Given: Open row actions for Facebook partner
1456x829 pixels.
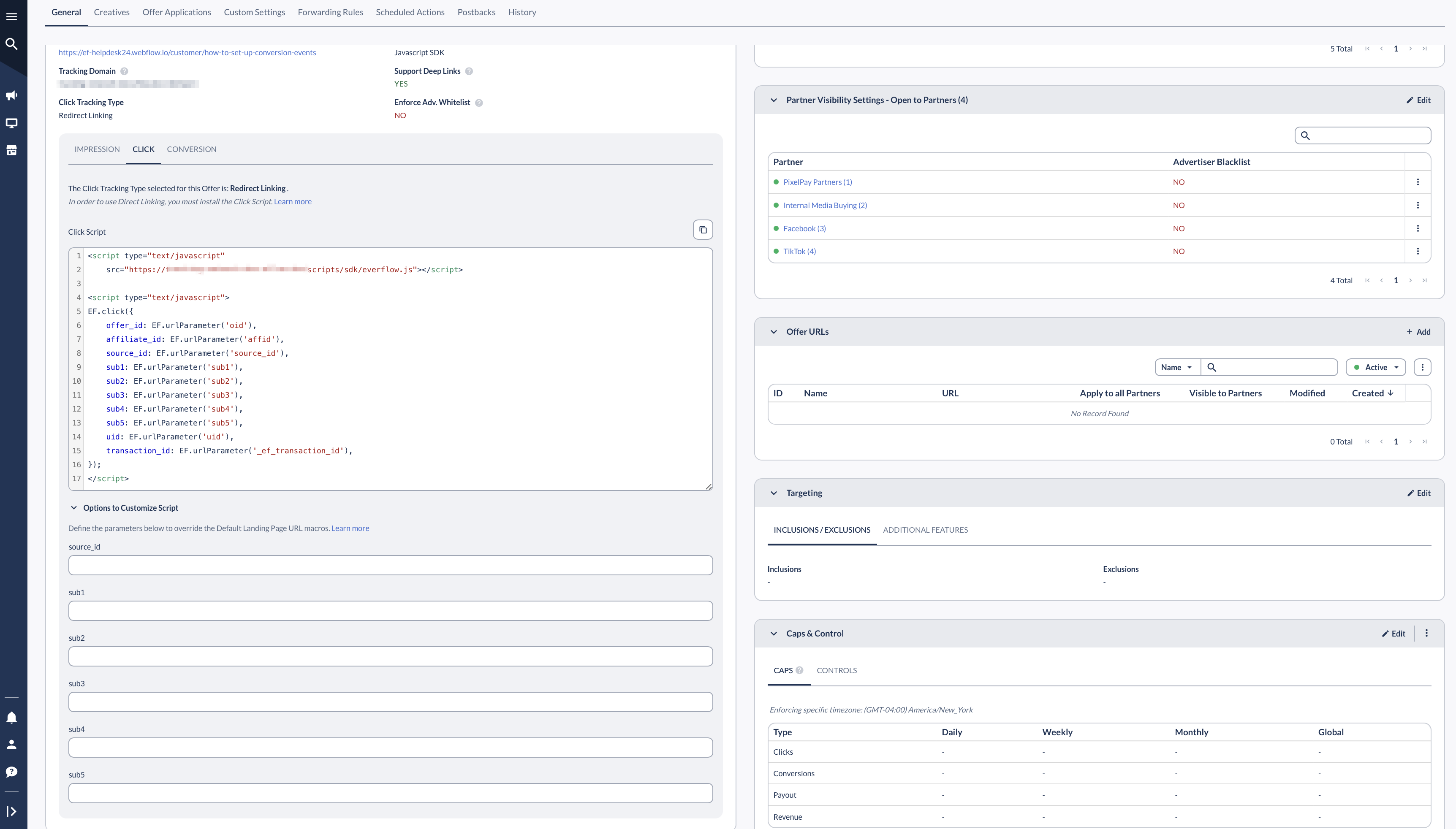Looking at the screenshot, I should click(x=1418, y=228).
